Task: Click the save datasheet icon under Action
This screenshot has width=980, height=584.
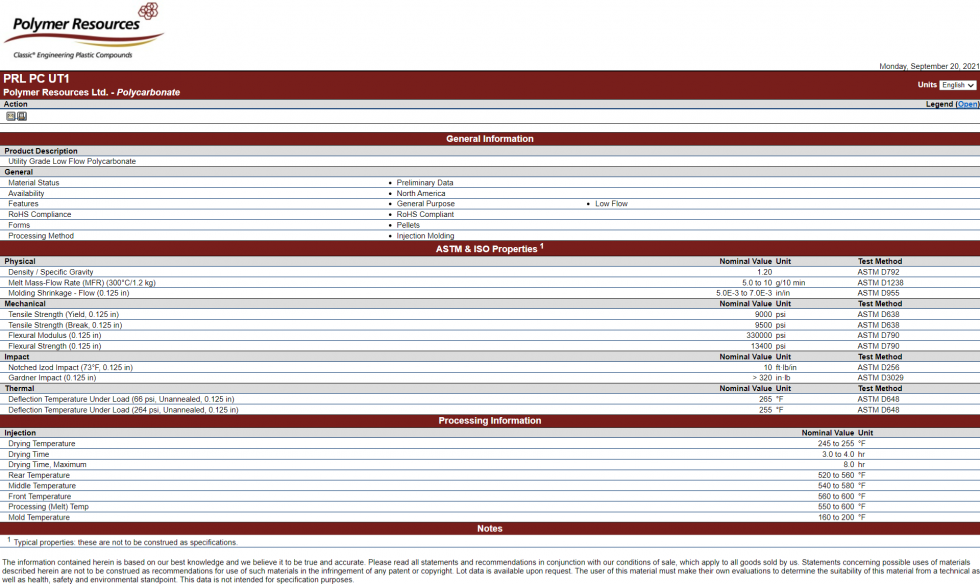Action: (x=22, y=116)
